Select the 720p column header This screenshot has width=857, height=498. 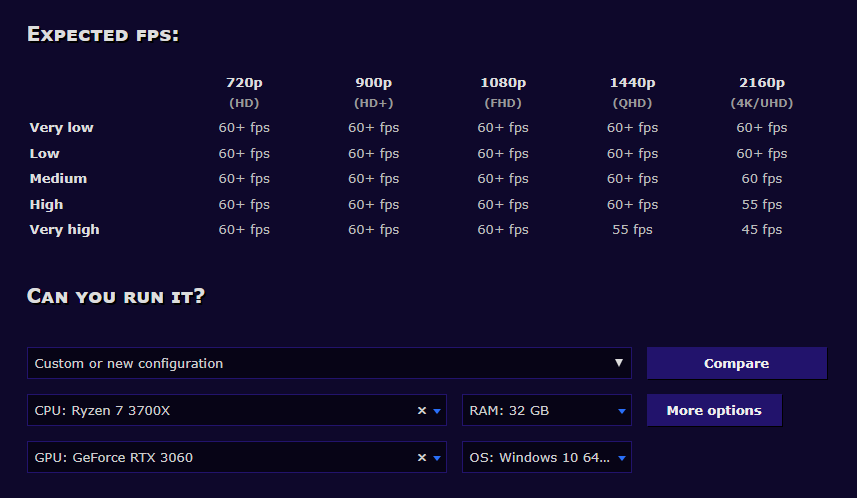click(244, 83)
